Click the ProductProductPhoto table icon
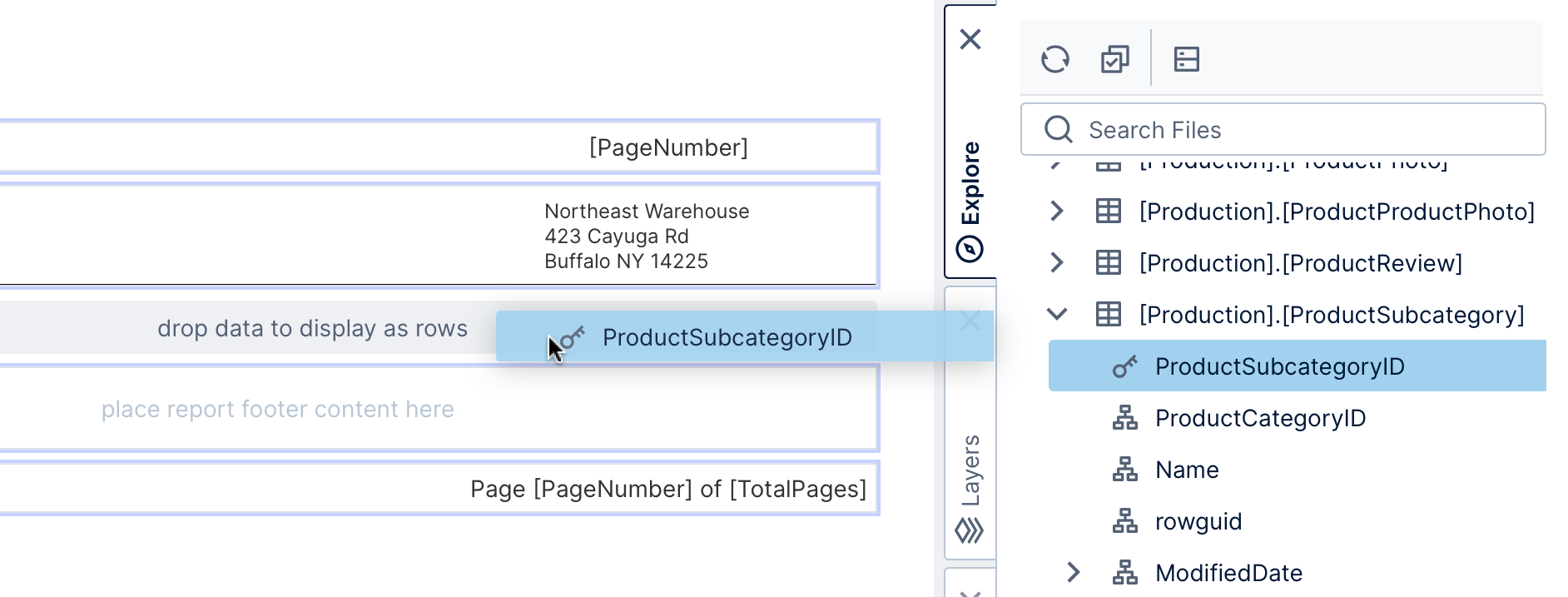Viewport: 1568px width, 597px height. tap(1108, 211)
